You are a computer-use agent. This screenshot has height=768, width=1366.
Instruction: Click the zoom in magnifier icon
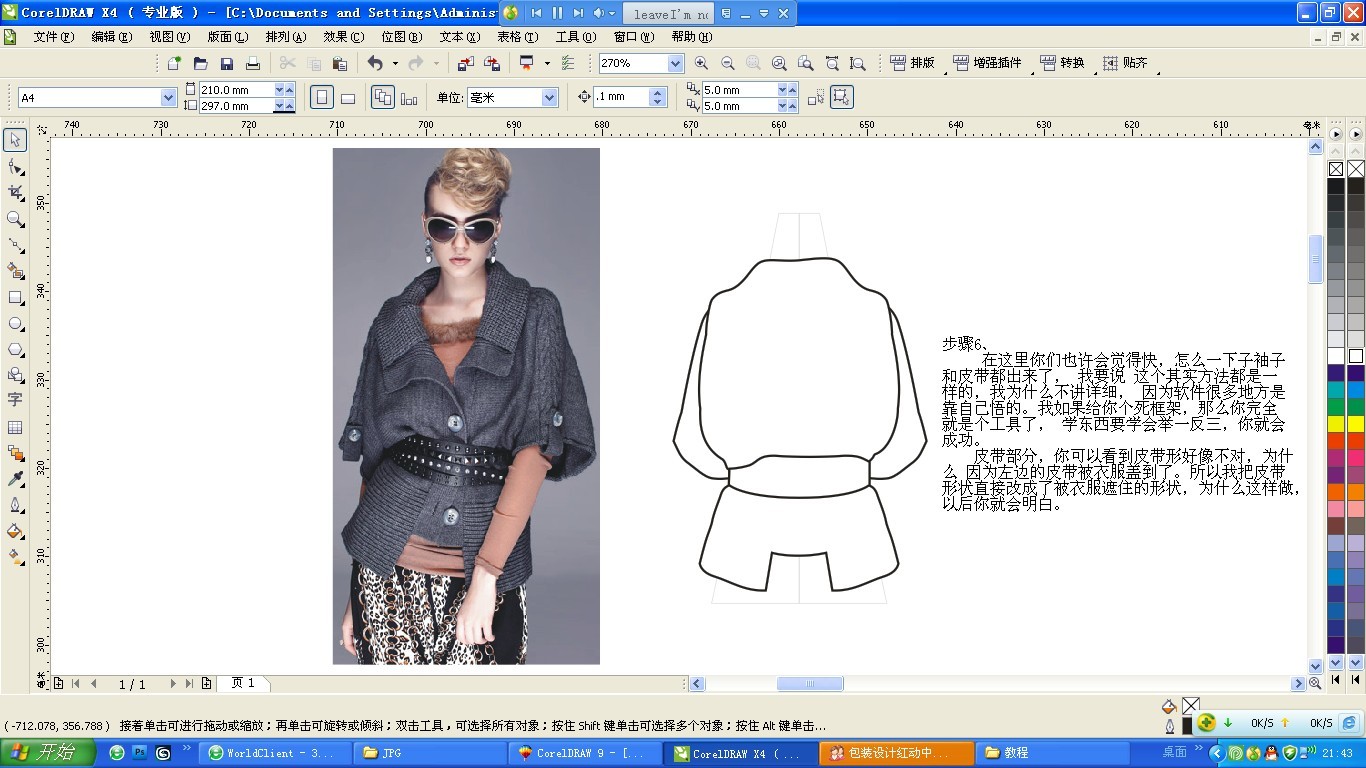pyautogui.click(x=701, y=63)
